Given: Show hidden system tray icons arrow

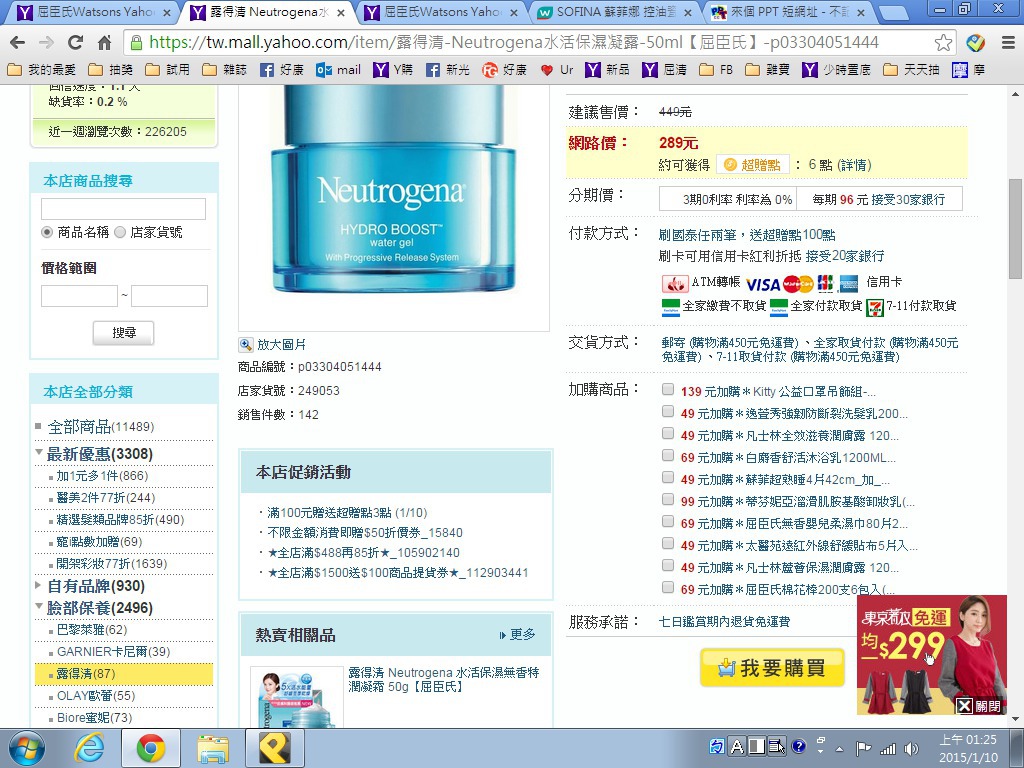Looking at the screenshot, I should click(x=839, y=749).
